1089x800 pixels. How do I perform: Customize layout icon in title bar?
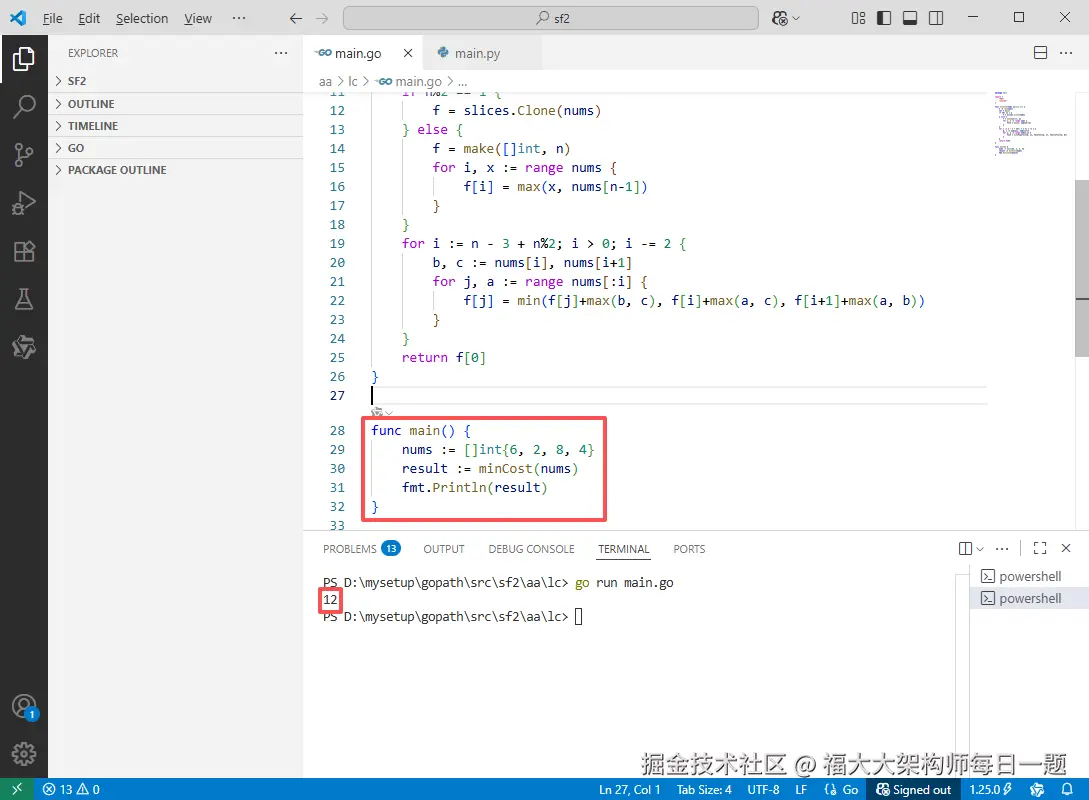858,18
